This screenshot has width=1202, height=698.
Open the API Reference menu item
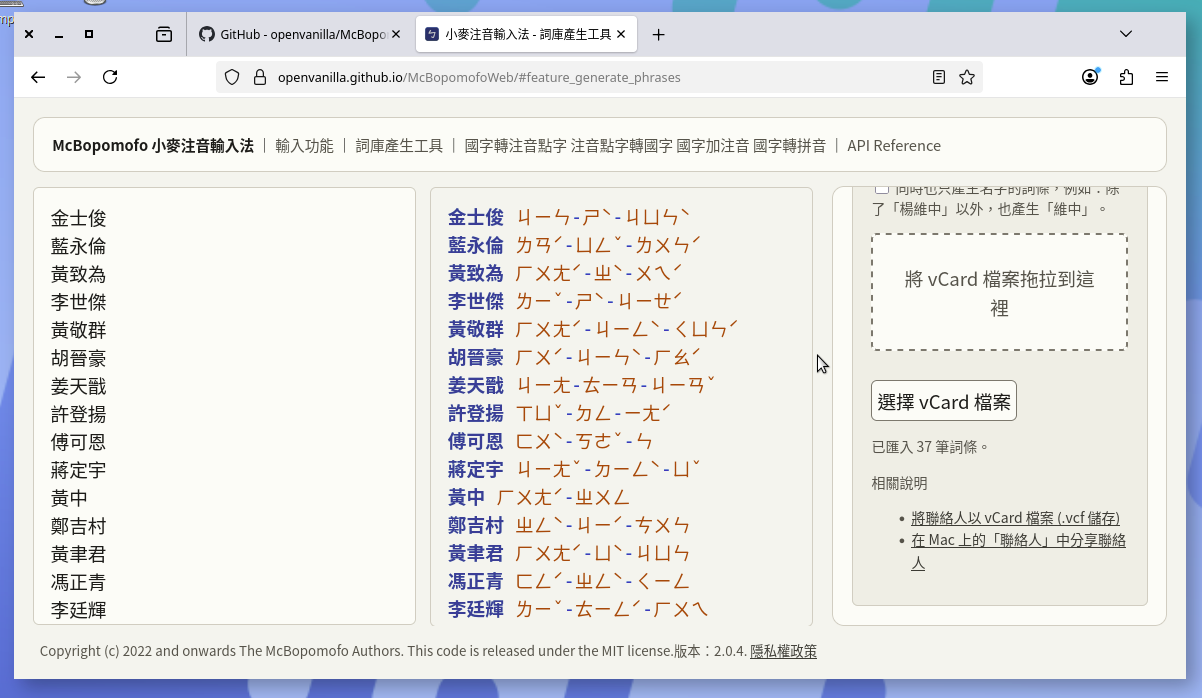(x=894, y=145)
